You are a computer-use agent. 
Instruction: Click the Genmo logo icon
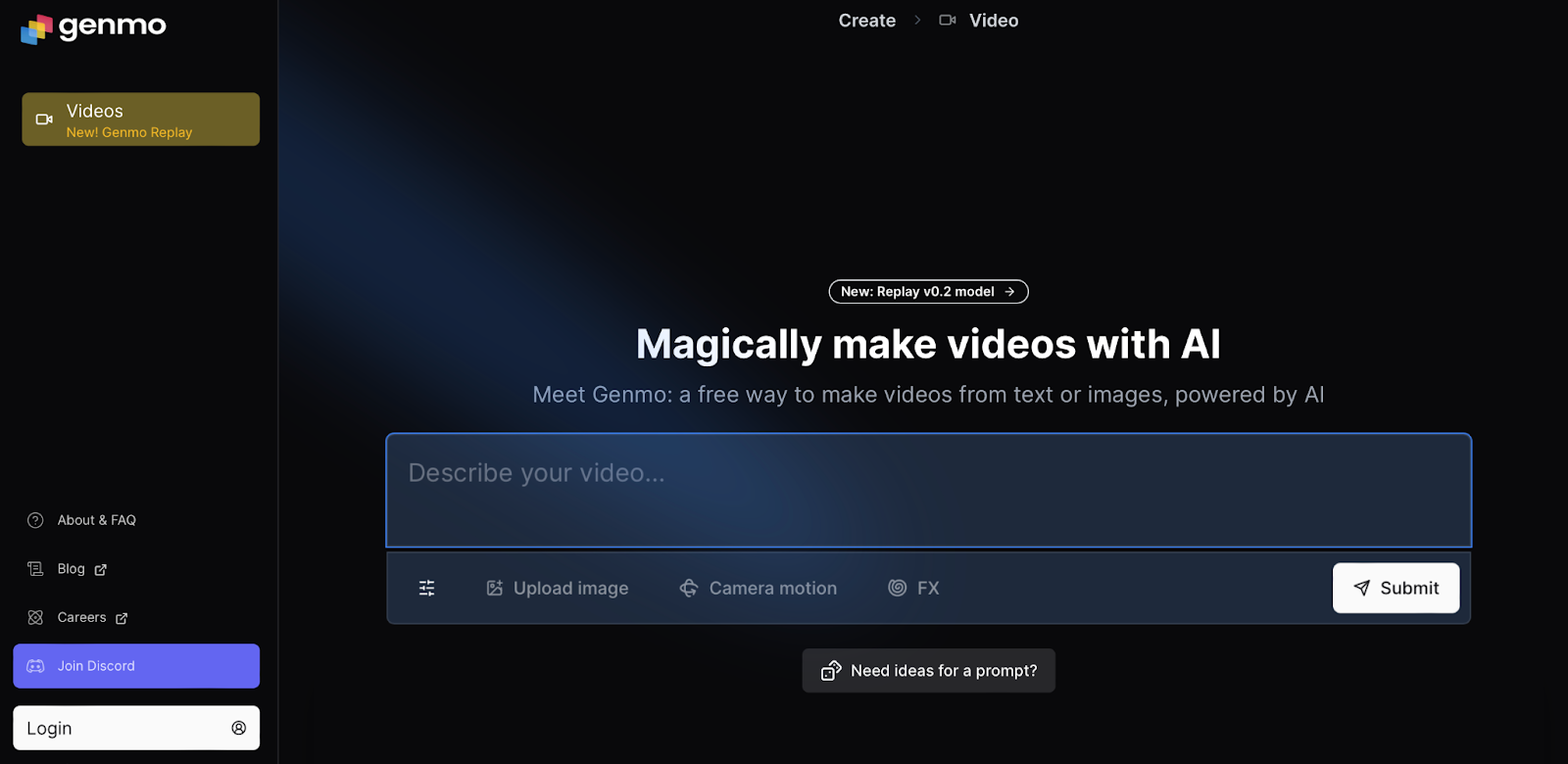[36, 29]
